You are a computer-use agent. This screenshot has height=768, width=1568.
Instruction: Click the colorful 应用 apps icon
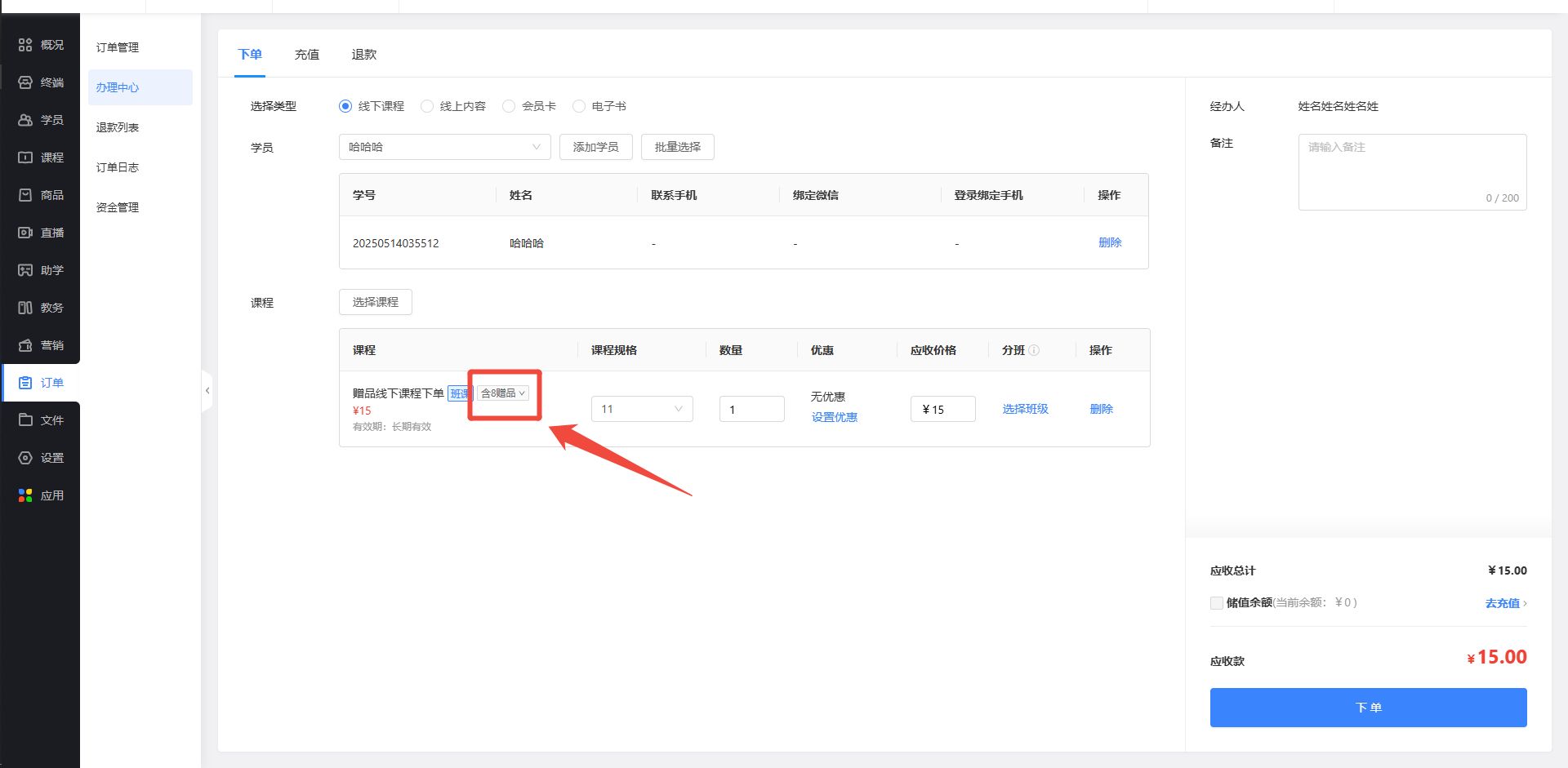25,495
